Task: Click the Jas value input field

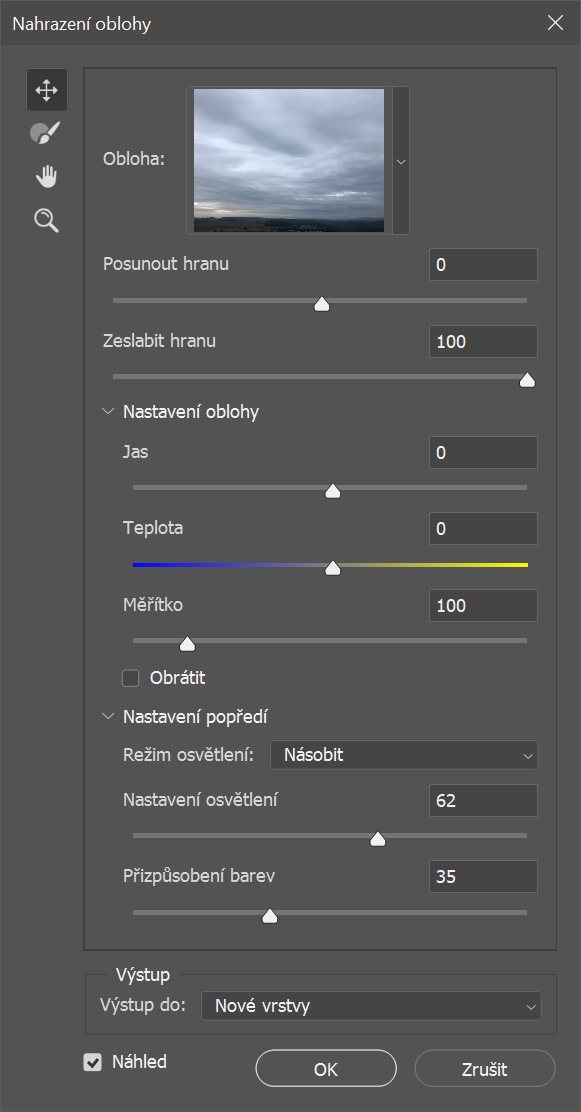Action: tap(483, 452)
